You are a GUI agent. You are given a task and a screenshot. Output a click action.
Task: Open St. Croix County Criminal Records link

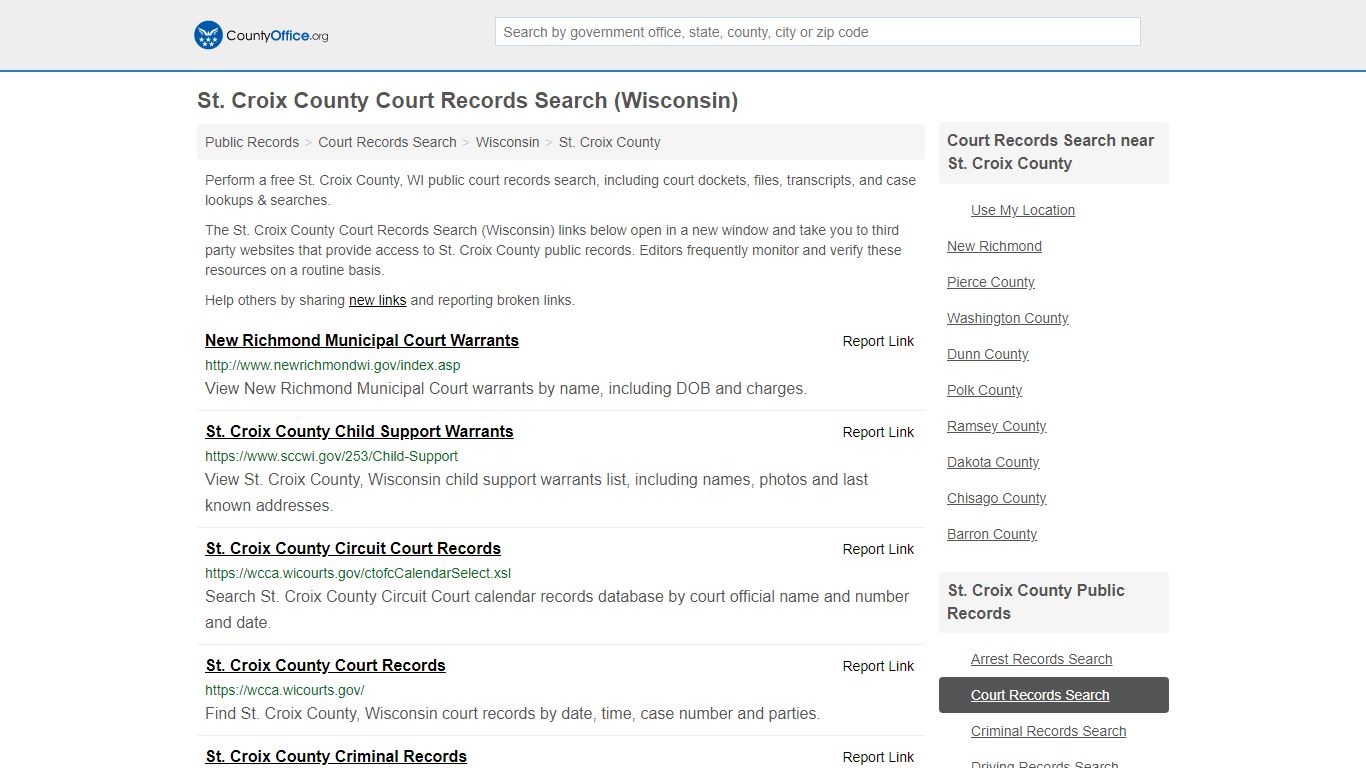pos(336,757)
